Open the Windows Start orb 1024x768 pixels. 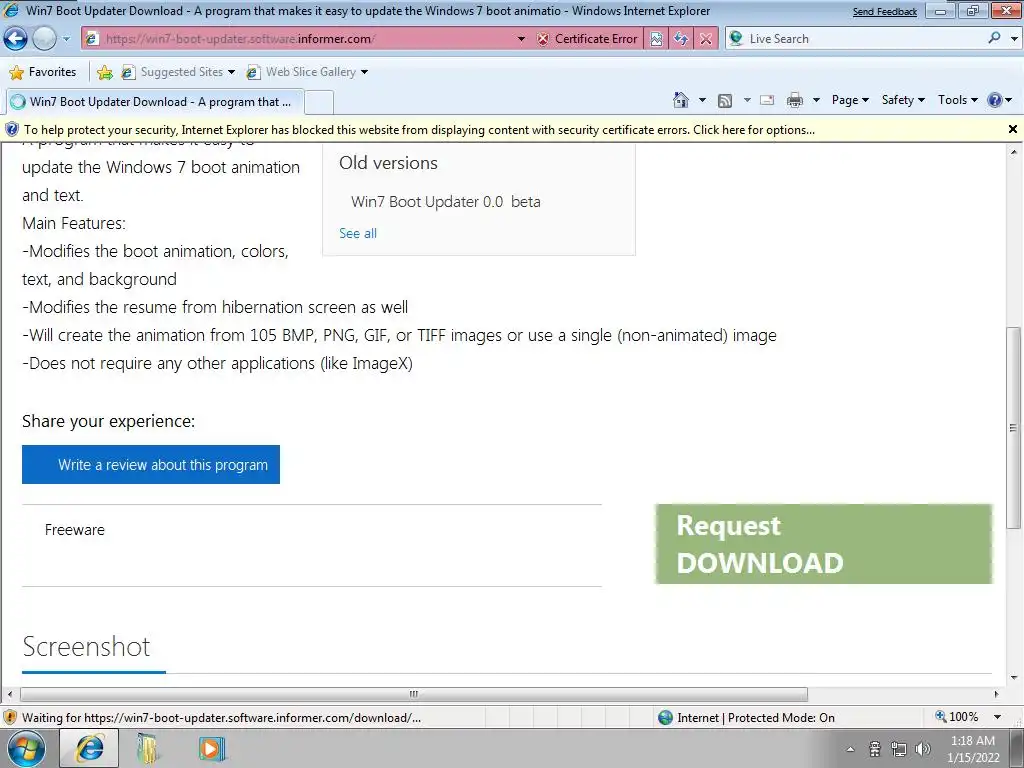[x=26, y=748]
